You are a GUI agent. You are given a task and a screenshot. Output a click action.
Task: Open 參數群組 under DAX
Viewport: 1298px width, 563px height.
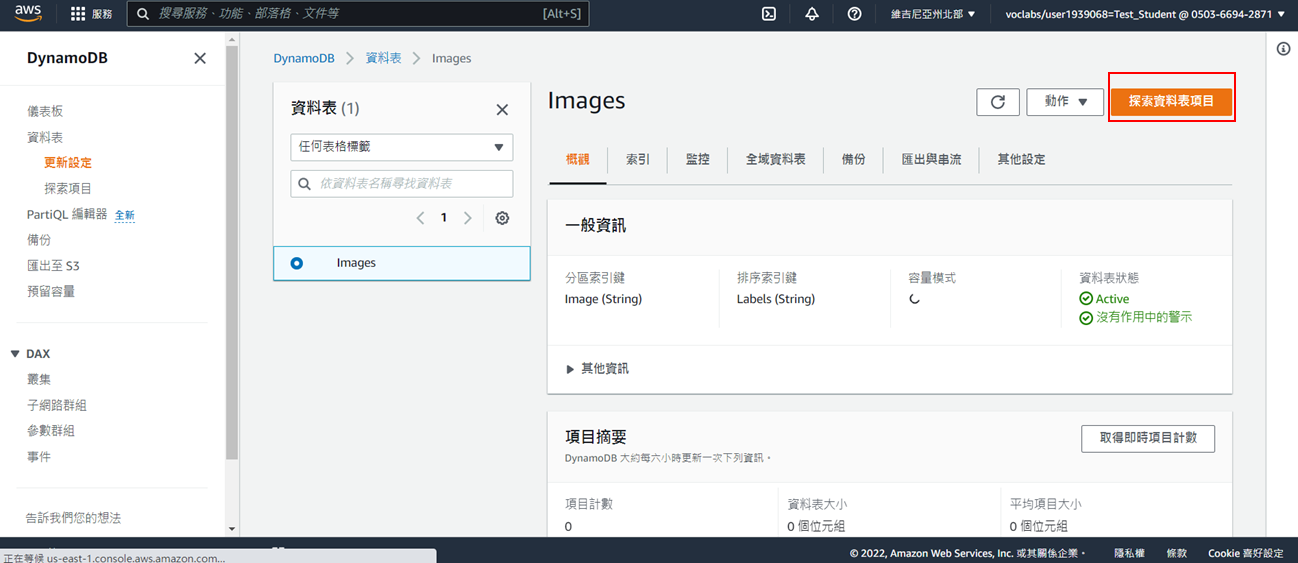tap(51, 431)
